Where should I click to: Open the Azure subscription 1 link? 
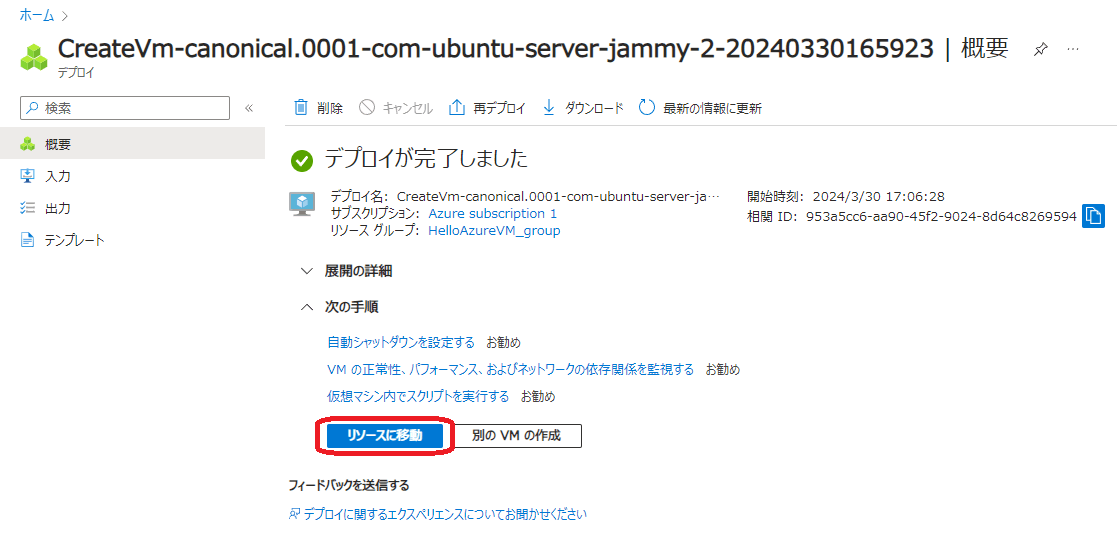click(x=492, y=214)
